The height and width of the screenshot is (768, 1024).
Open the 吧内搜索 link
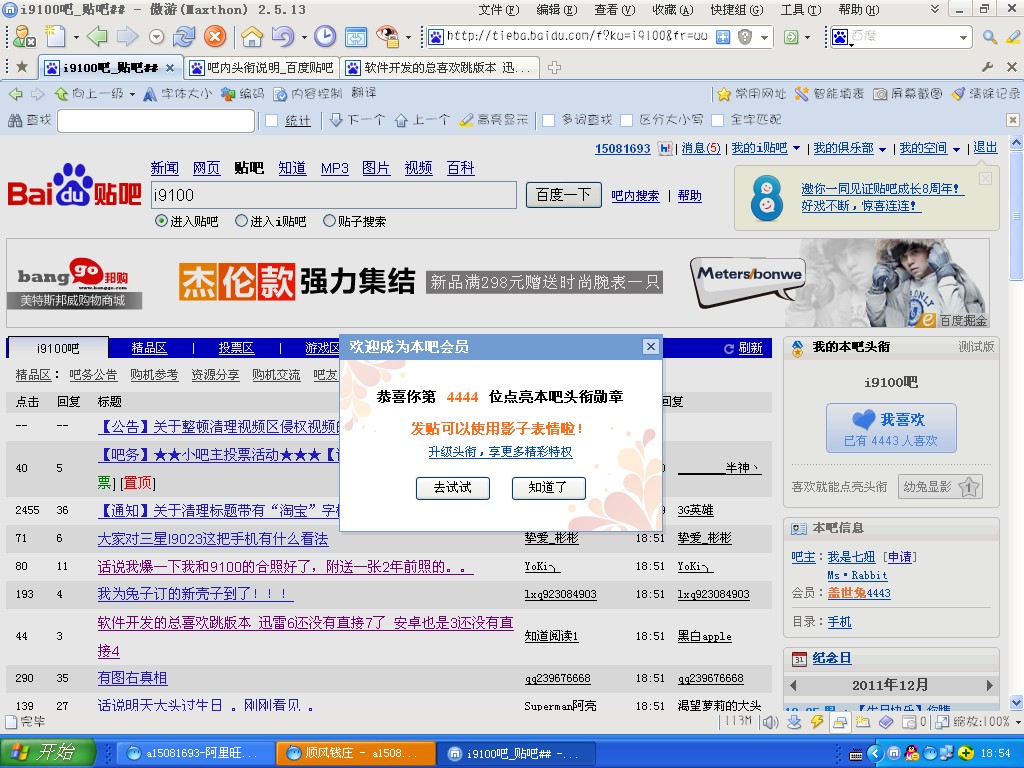pos(635,195)
